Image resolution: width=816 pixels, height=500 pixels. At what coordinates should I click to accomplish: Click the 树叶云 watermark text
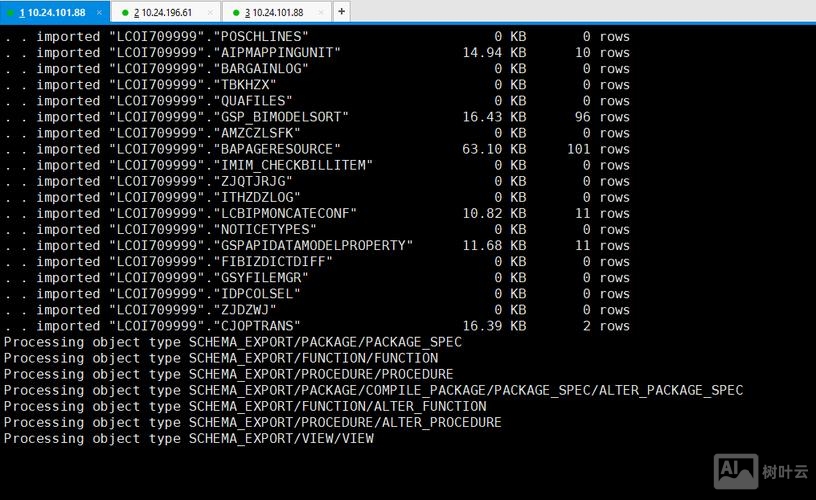(x=783, y=472)
